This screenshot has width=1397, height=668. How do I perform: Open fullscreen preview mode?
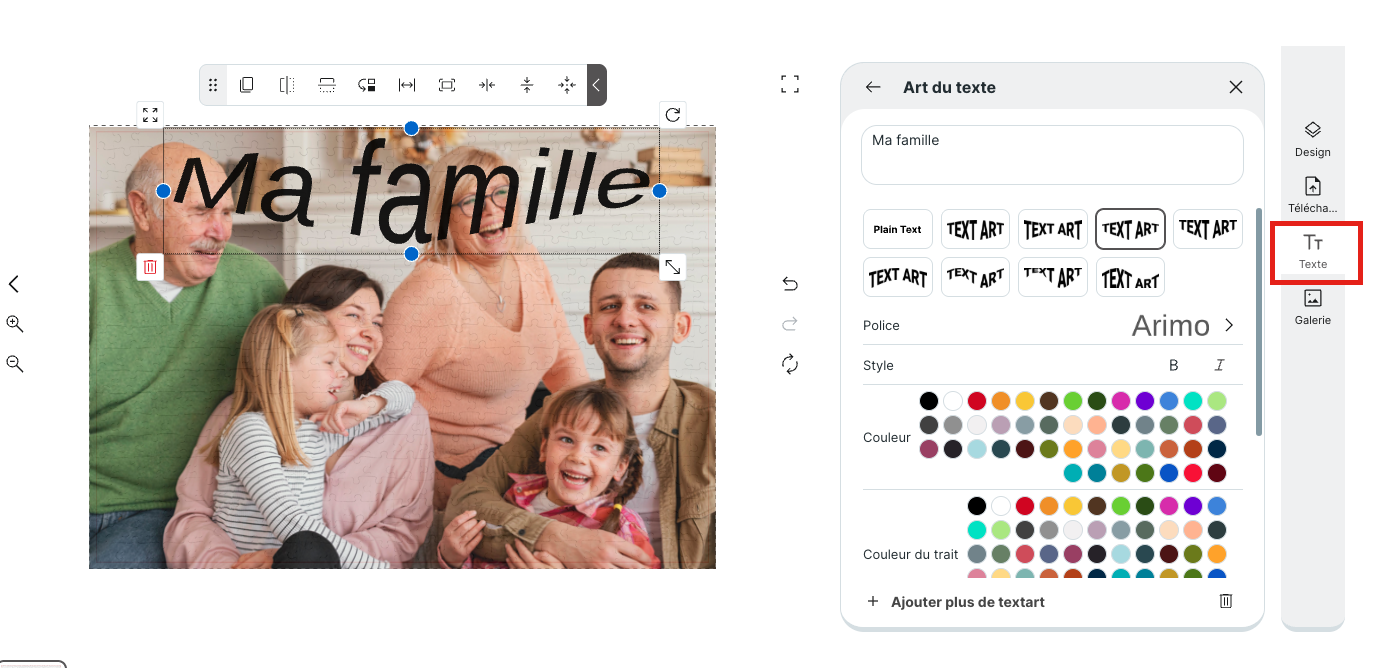pos(790,84)
